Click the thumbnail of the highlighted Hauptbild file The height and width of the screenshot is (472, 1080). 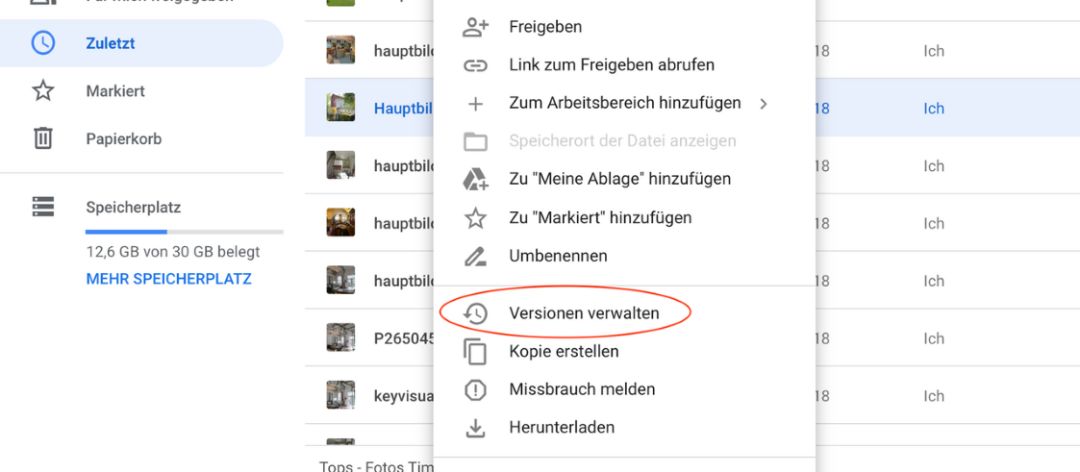[341, 107]
